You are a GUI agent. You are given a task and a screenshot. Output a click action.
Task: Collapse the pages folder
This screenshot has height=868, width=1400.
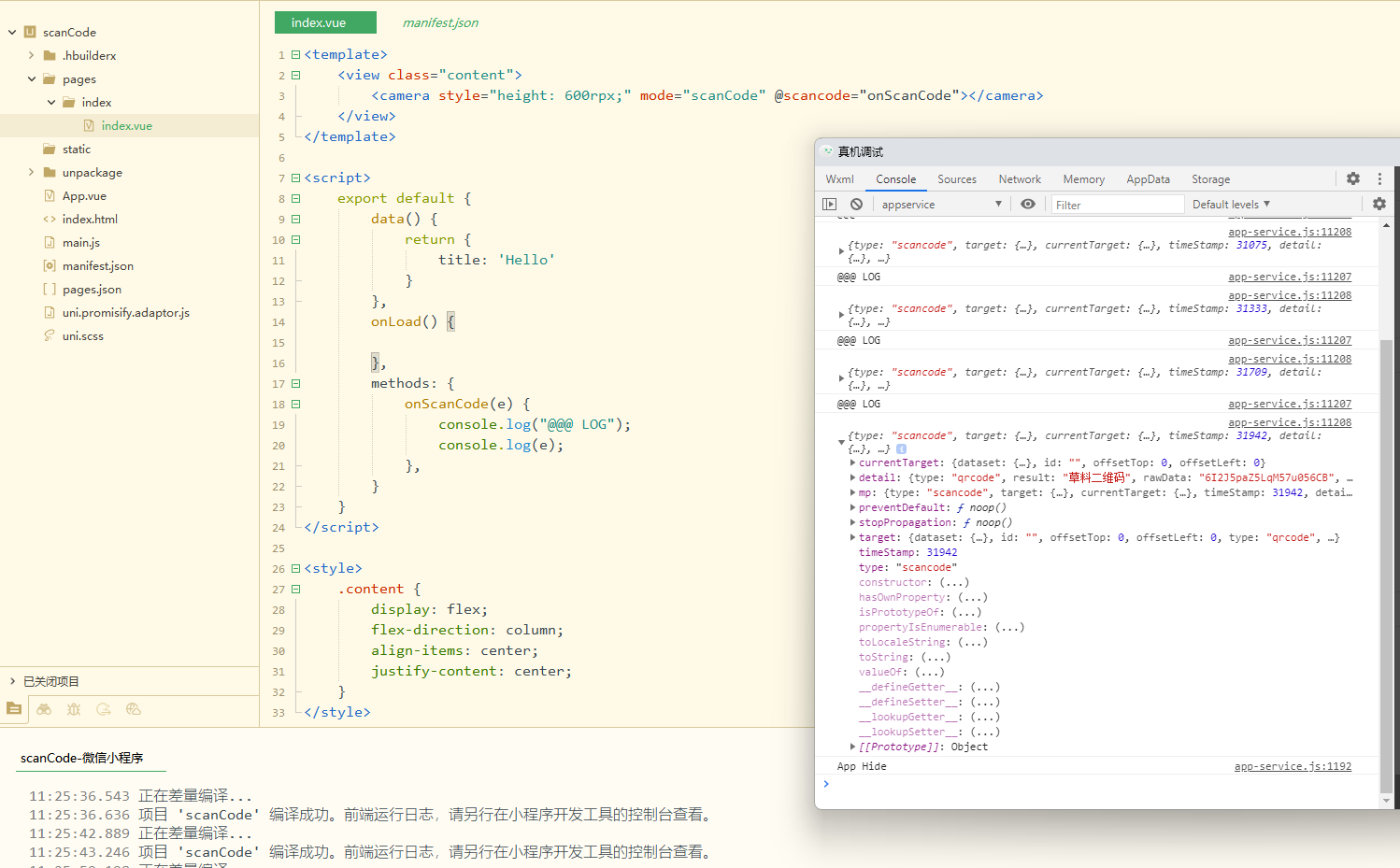[x=32, y=78]
